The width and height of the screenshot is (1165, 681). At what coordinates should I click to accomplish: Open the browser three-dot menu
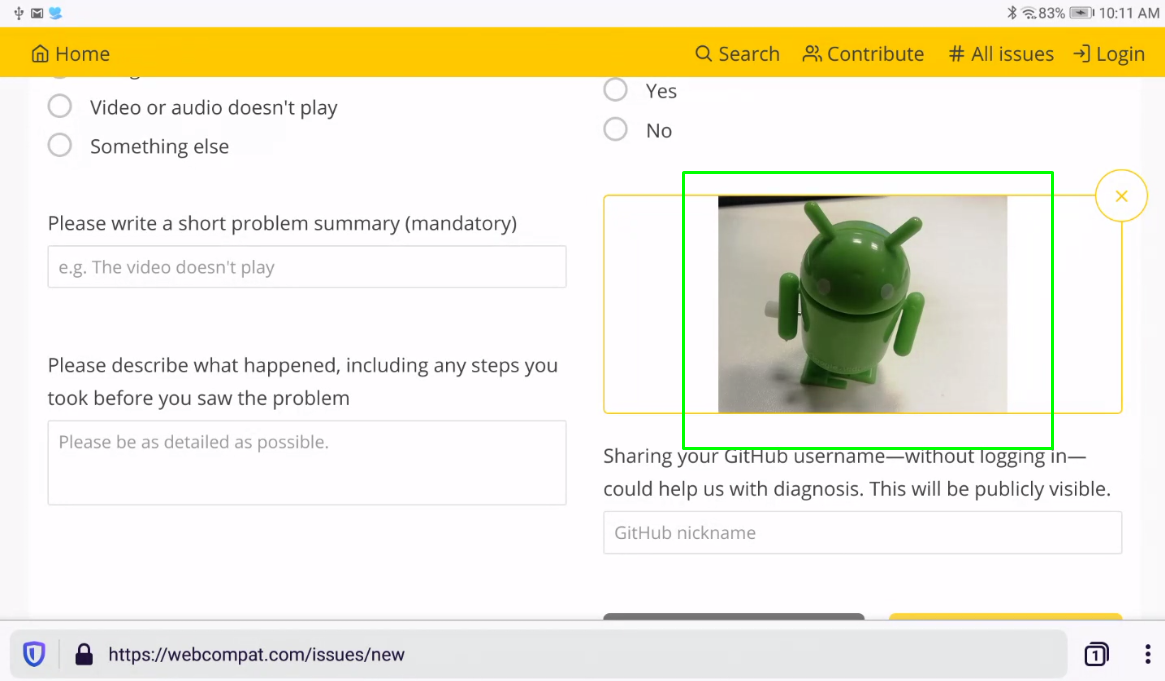[x=1148, y=654]
